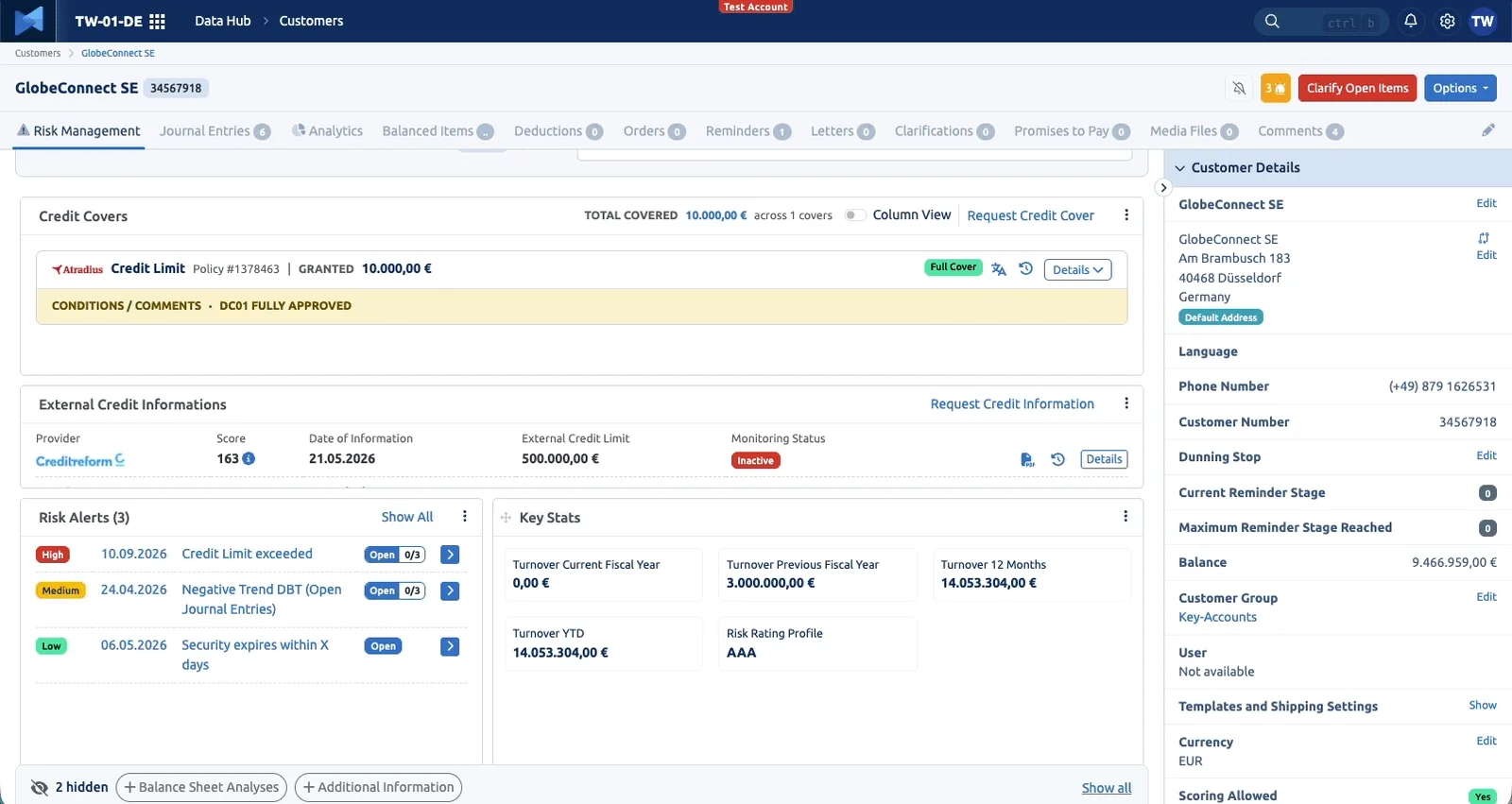Open External Credit Informations three-dot menu
The image size is (1512, 804).
click(1125, 403)
